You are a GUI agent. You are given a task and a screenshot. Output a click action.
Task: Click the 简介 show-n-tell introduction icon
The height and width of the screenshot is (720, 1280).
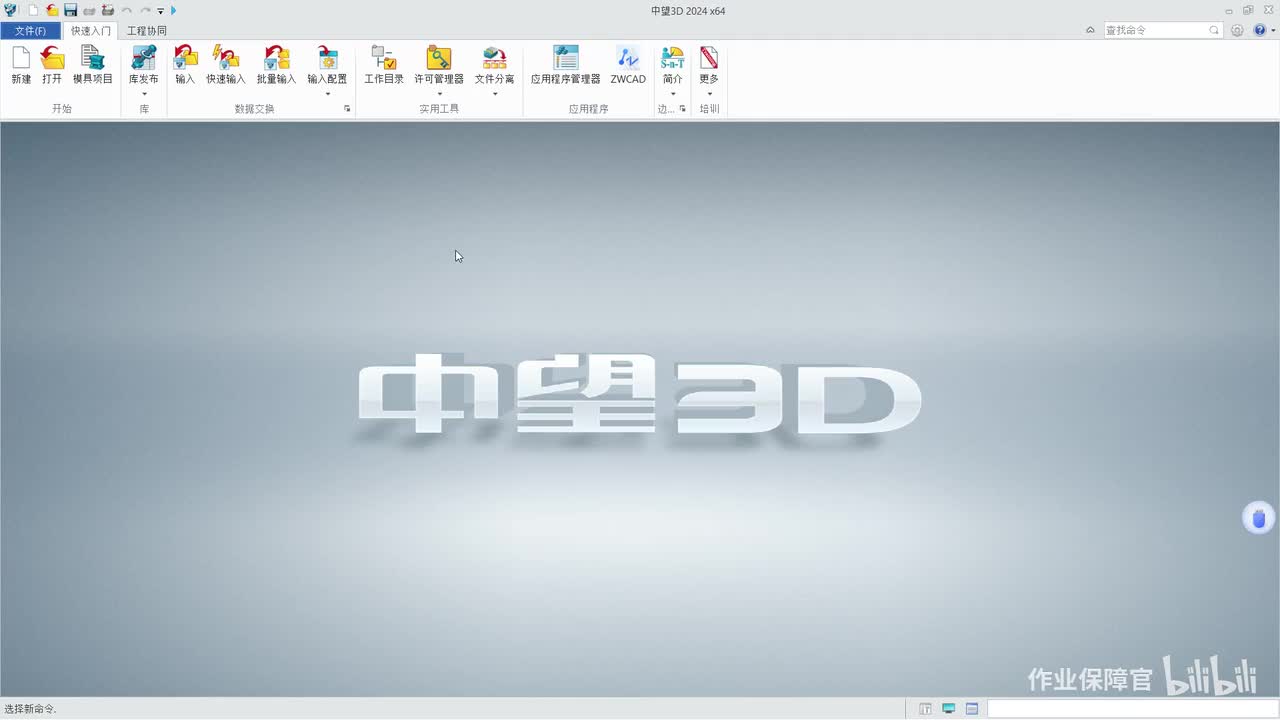tap(673, 58)
